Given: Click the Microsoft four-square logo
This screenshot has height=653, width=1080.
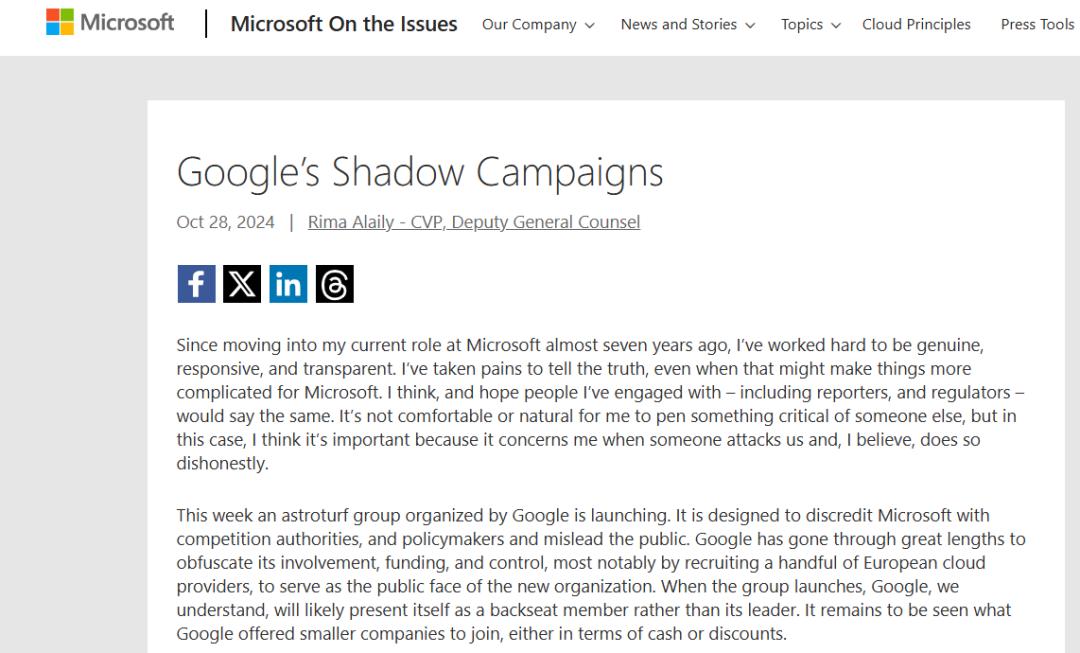Looking at the screenshot, I should [60, 22].
